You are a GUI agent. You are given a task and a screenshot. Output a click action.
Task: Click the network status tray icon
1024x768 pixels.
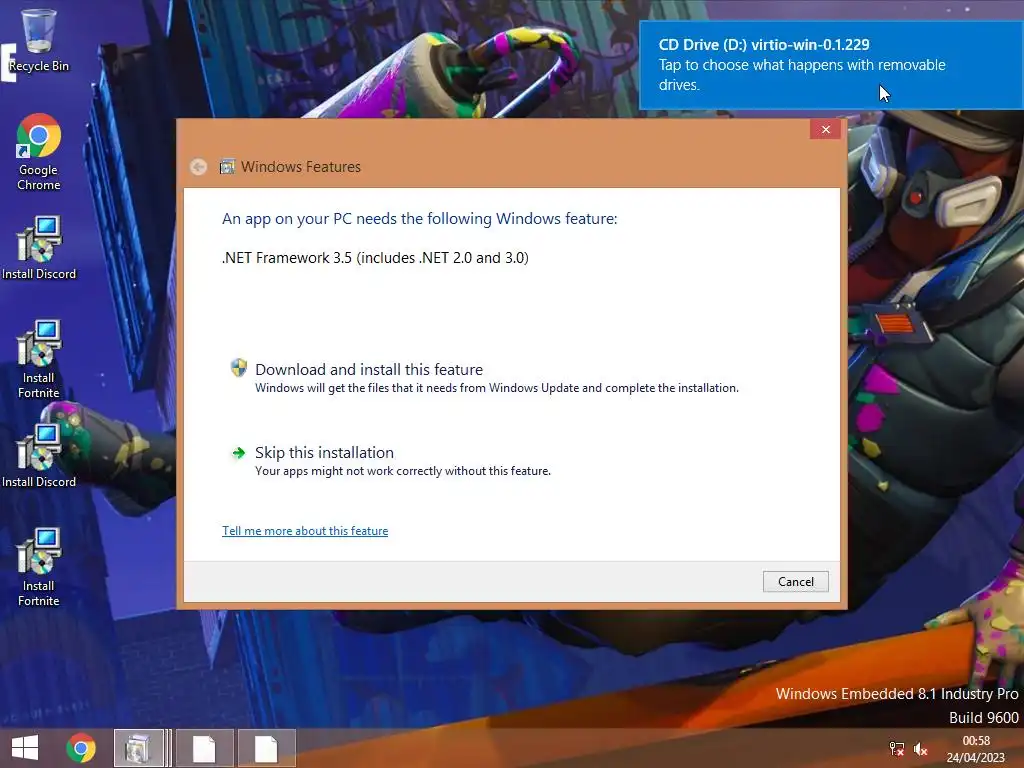[x=897, y=748]
